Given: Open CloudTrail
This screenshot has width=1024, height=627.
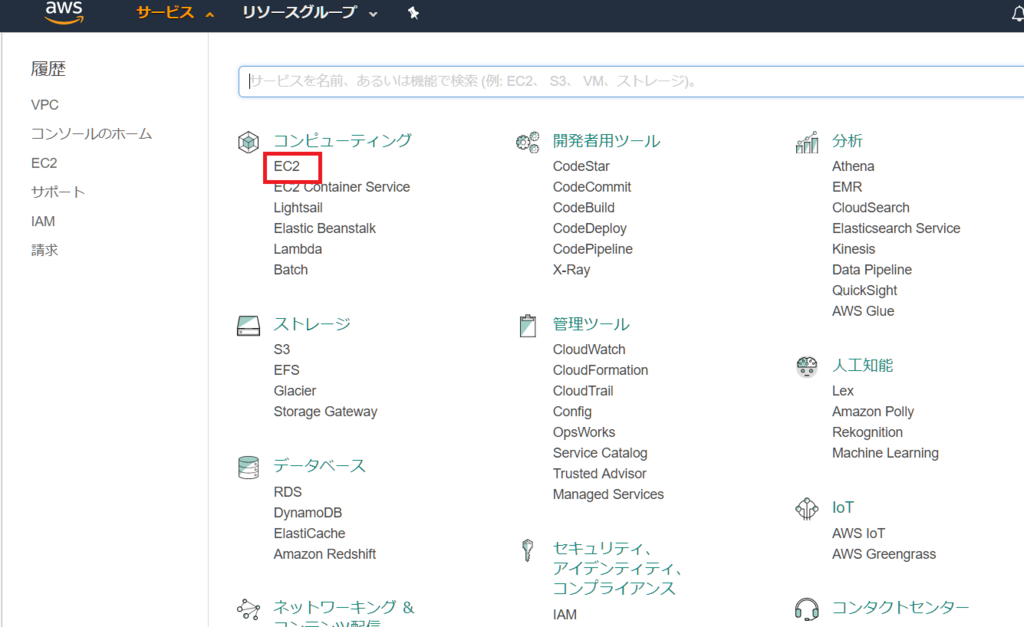Looking at the screenshot, I should tap(583, 391).
